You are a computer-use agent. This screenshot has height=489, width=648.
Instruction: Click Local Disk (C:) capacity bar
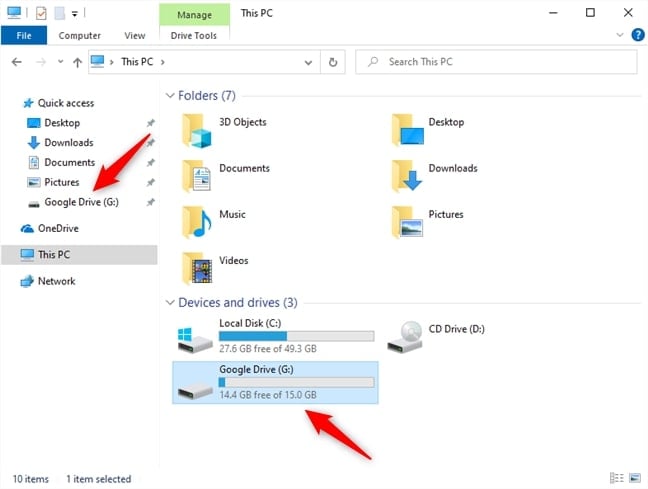(x=297, y=336)
